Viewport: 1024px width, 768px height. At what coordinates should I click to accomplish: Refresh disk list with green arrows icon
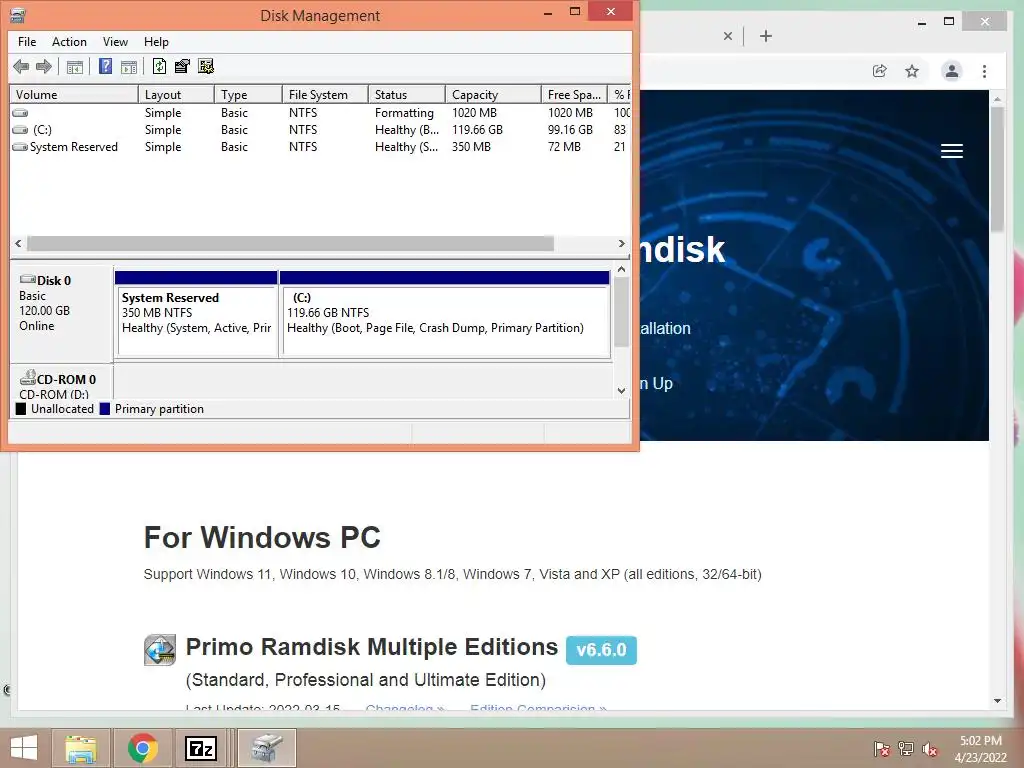coord(159,67)
